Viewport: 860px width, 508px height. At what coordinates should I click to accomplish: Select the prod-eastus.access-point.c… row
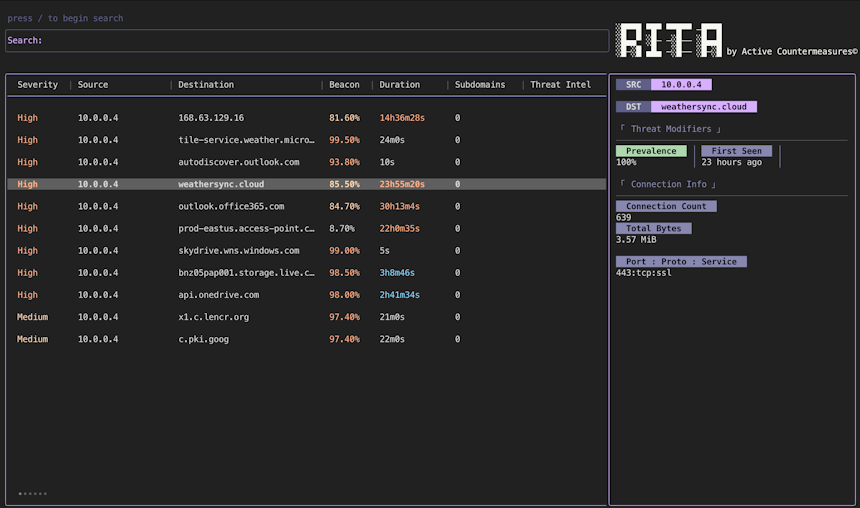pos(307,228)
